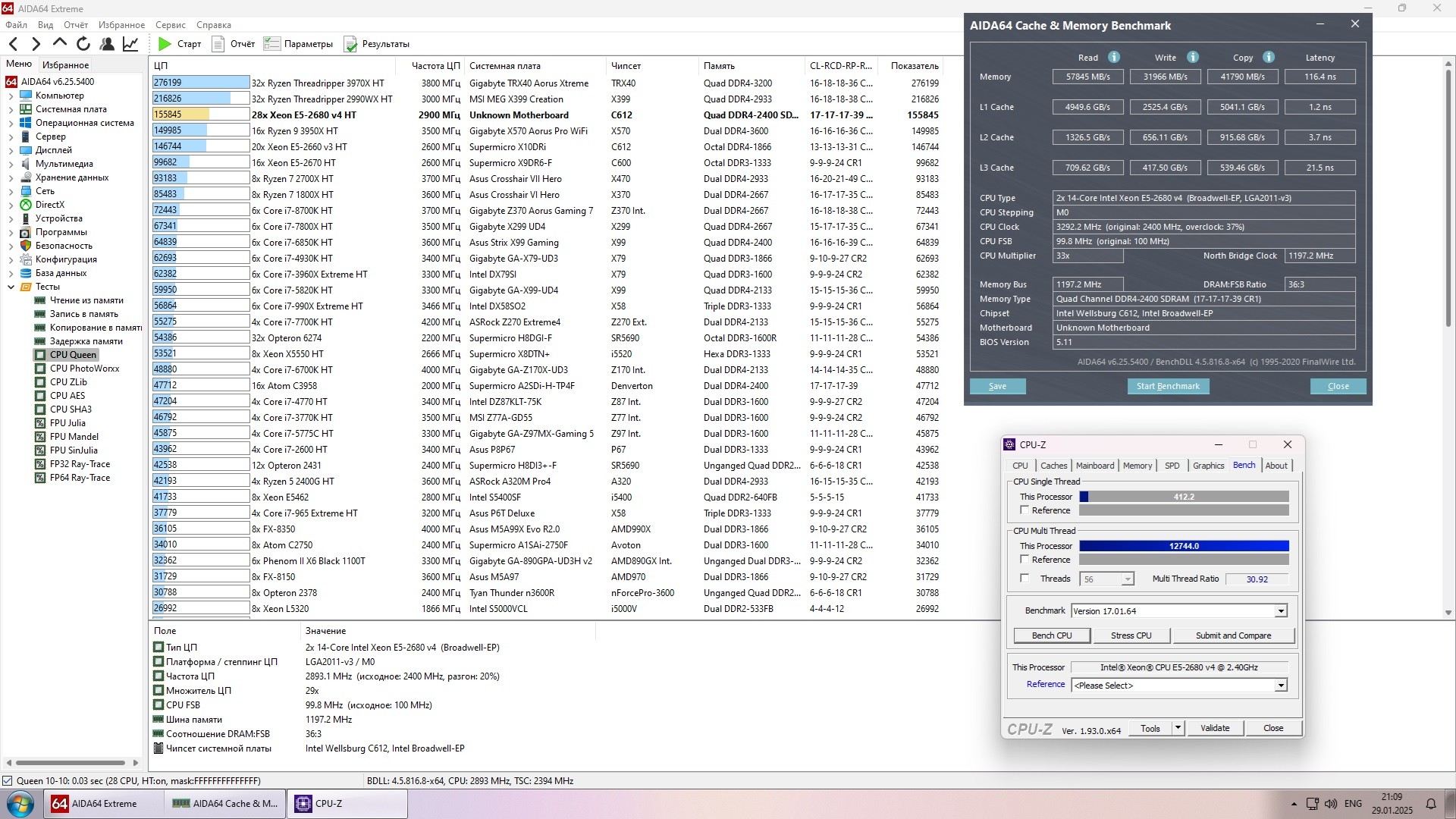1456x819 pixels.
Task: Open the Отчёт report toolbar icon
Action: coord(218,44)
